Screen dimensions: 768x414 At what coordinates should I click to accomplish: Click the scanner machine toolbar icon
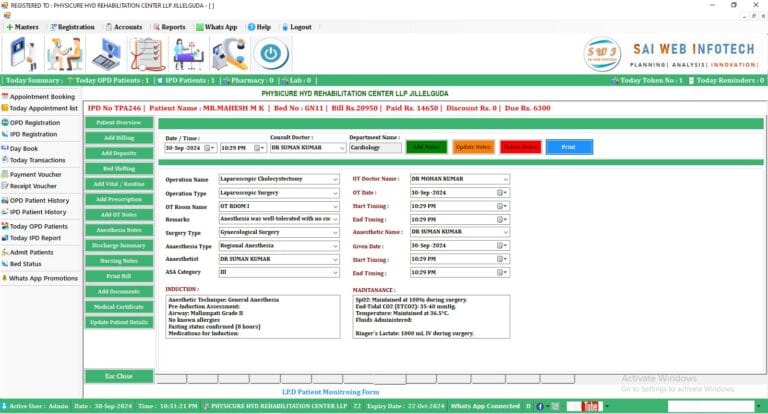(229, 54)
